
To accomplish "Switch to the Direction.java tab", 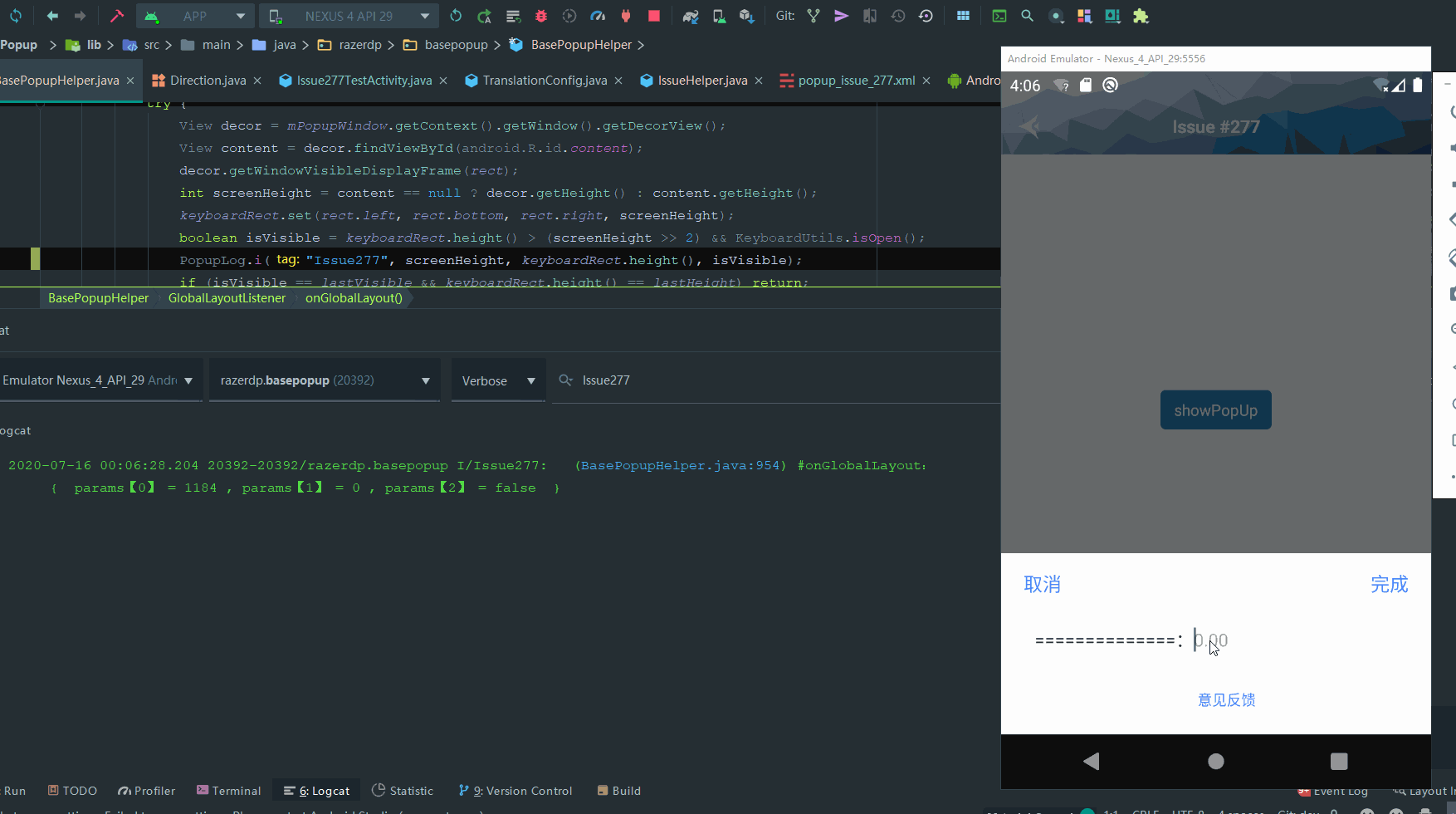I will [x=205, y=80].
